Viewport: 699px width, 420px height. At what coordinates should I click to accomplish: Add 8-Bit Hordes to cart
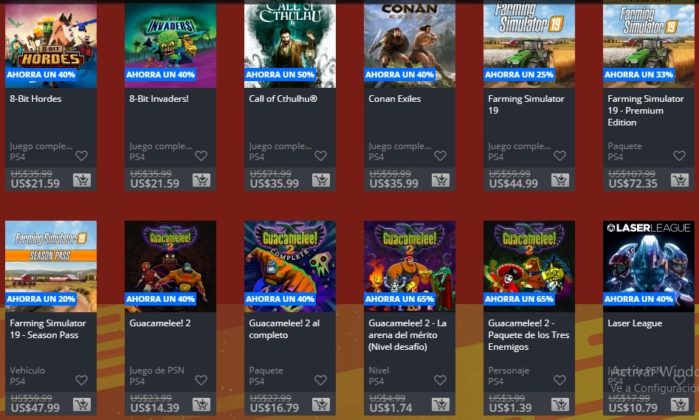click(x=82, y=180)
